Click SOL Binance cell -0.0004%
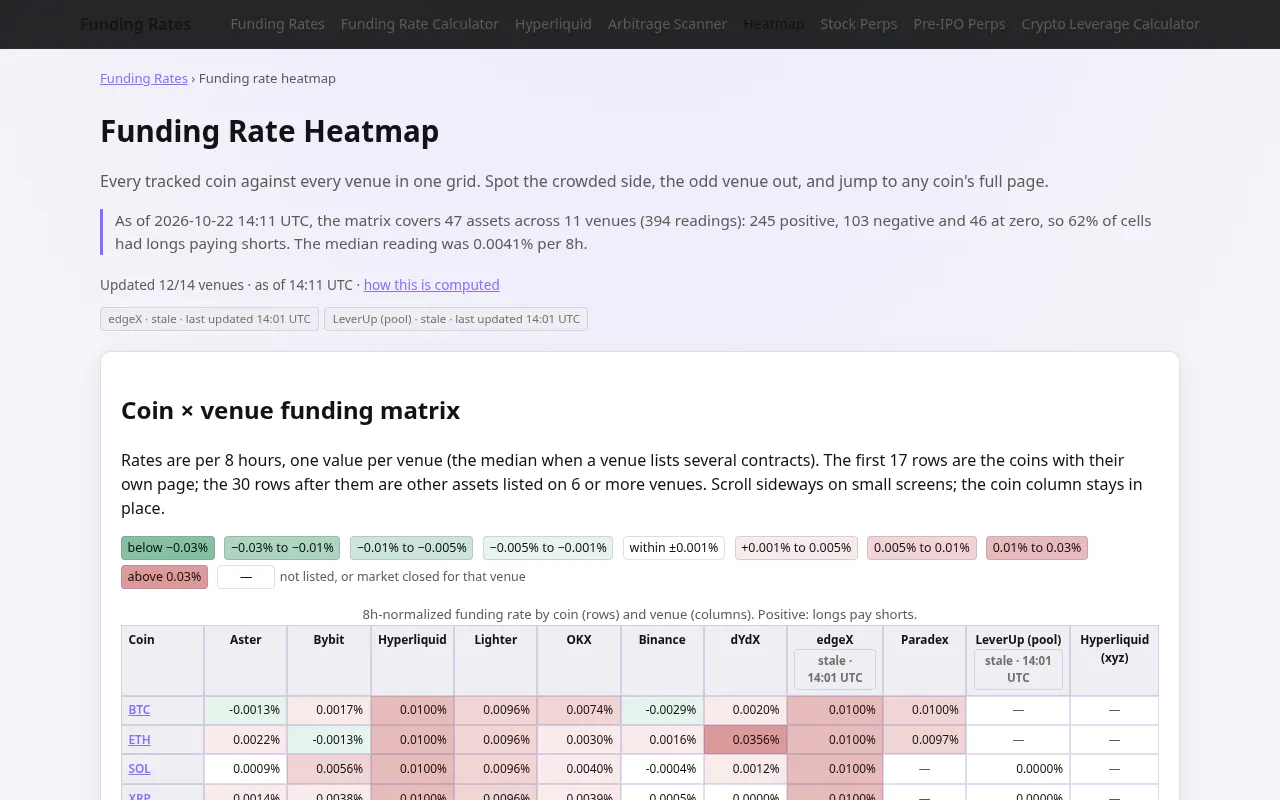Viewport: 1280px width, 800px height. click(x=662, y=768)
